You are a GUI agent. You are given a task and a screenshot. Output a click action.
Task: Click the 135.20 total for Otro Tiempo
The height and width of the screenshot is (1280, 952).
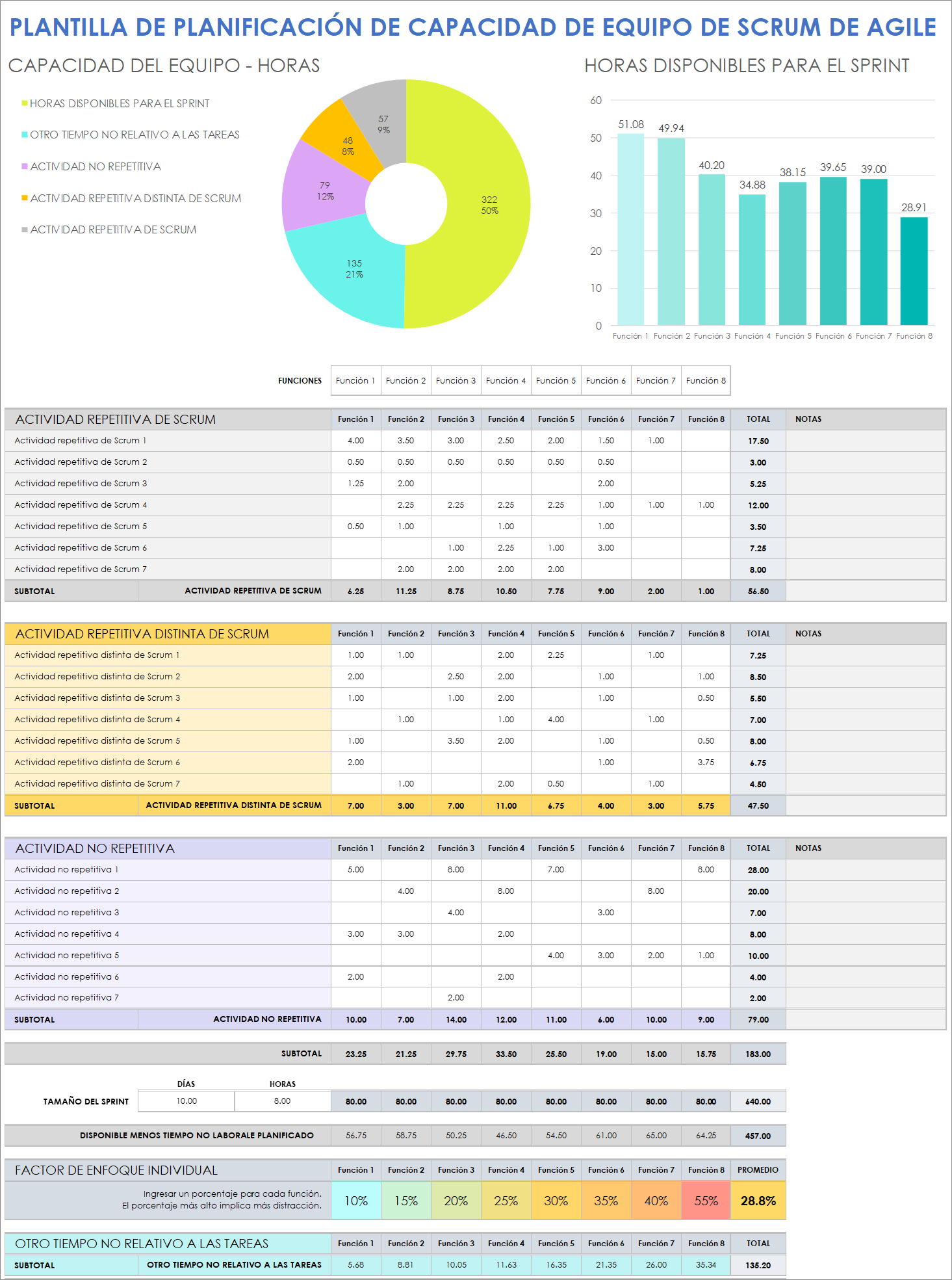click(x=758, y=1265)
